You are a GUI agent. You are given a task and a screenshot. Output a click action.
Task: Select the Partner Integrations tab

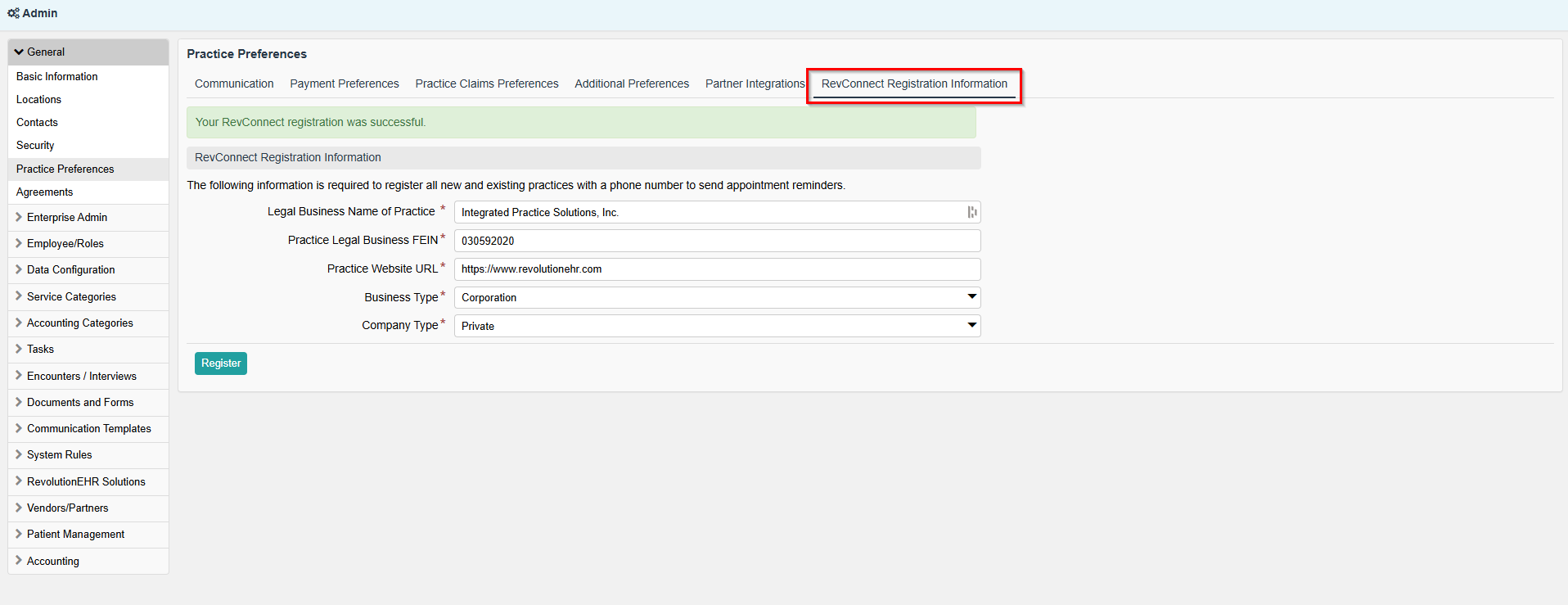(755, 84)
